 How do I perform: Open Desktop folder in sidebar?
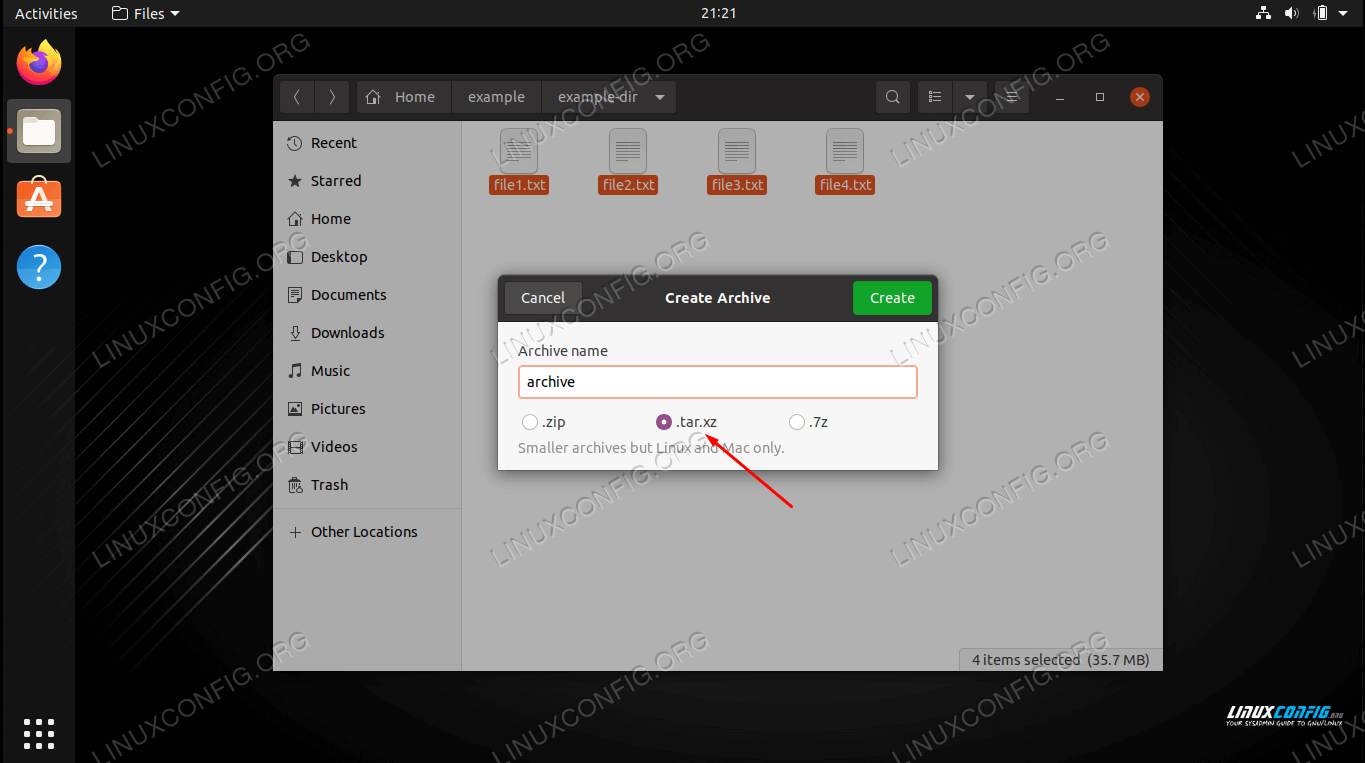point(367,257)
